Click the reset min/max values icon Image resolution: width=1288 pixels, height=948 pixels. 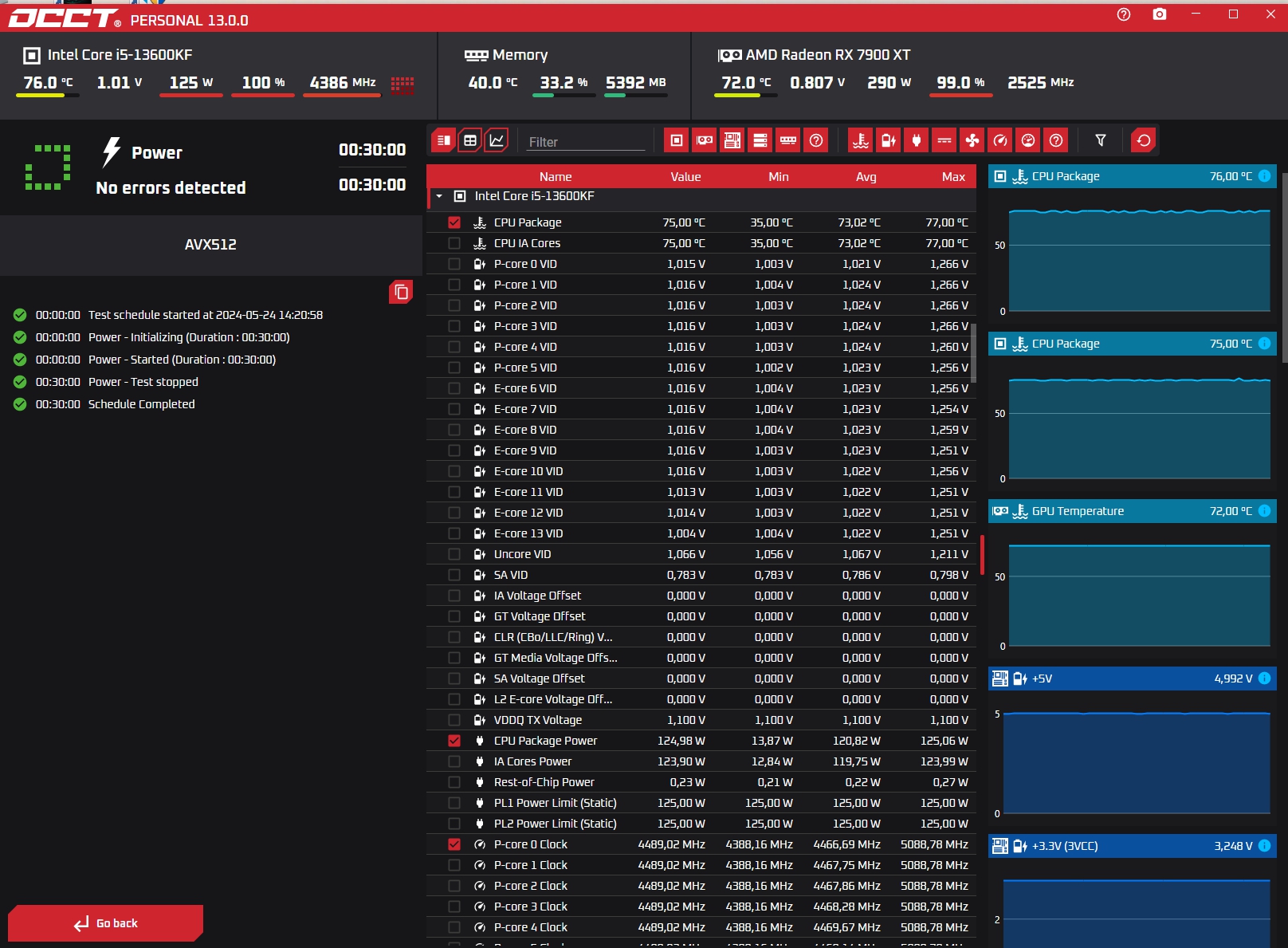coord(1144,140)
